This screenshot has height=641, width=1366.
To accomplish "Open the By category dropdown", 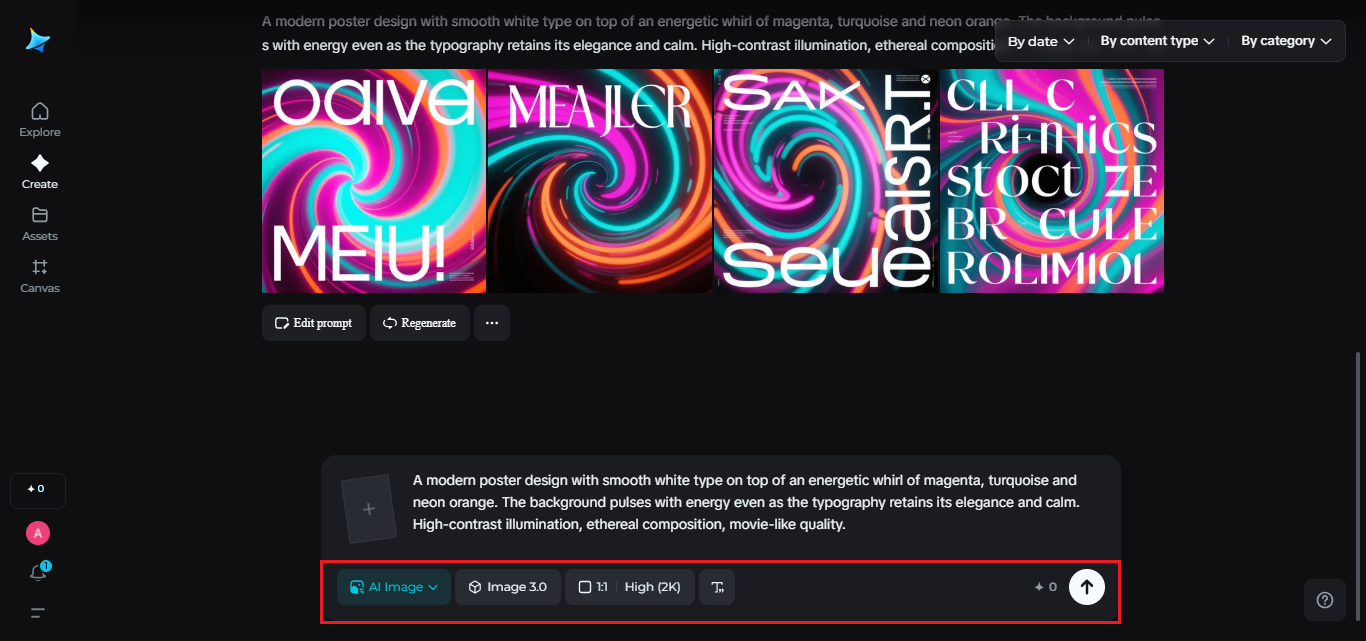I will click(x=1286, y=41).
